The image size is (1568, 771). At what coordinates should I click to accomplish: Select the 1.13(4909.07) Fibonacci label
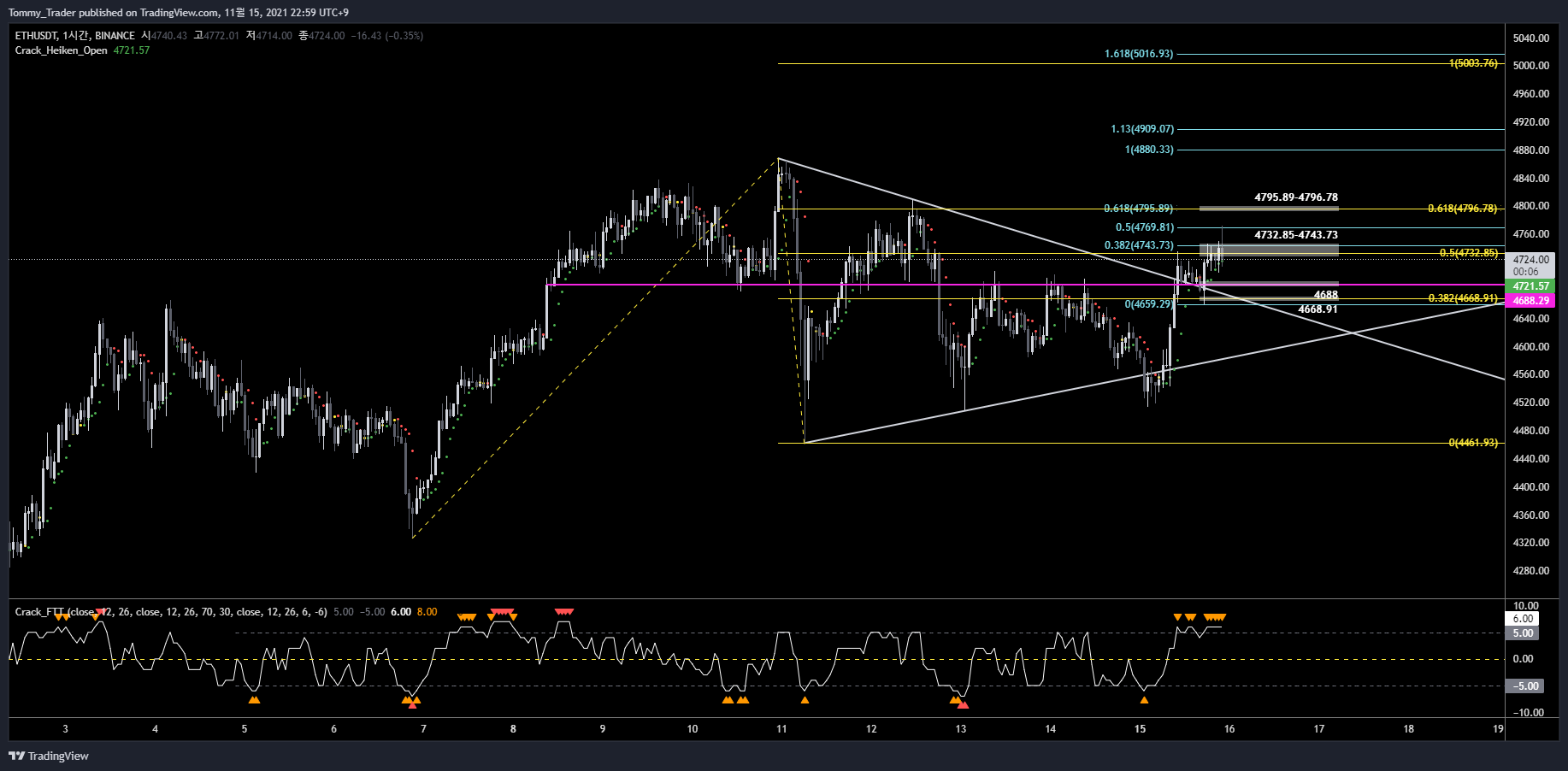tap(1142, 129)
